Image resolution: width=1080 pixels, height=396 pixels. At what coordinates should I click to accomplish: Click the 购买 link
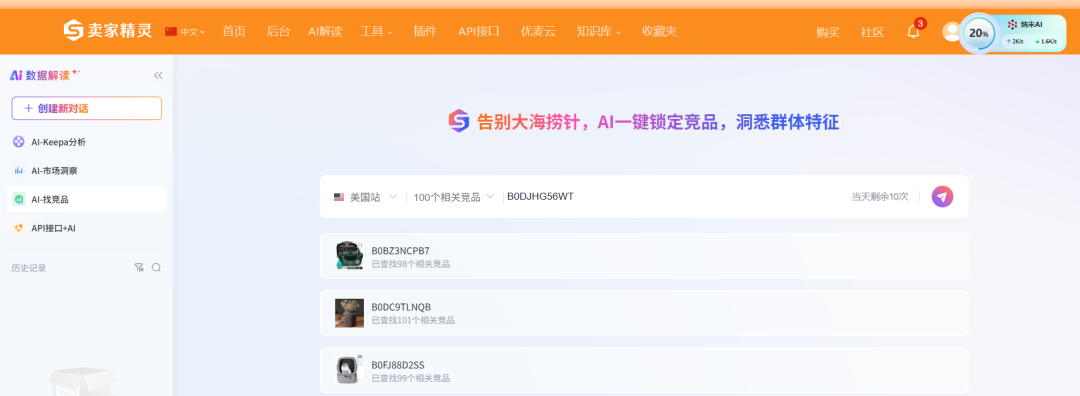pyautogui.click(x=828, y=32)
